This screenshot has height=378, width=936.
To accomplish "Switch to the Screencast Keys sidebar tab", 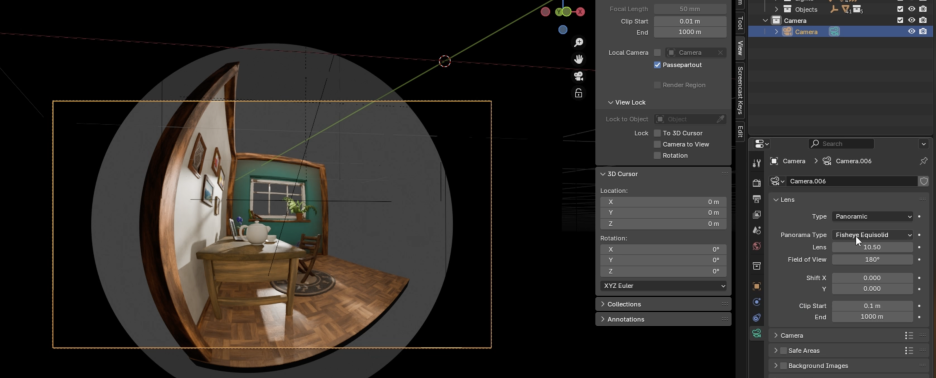I will (740, 90).
